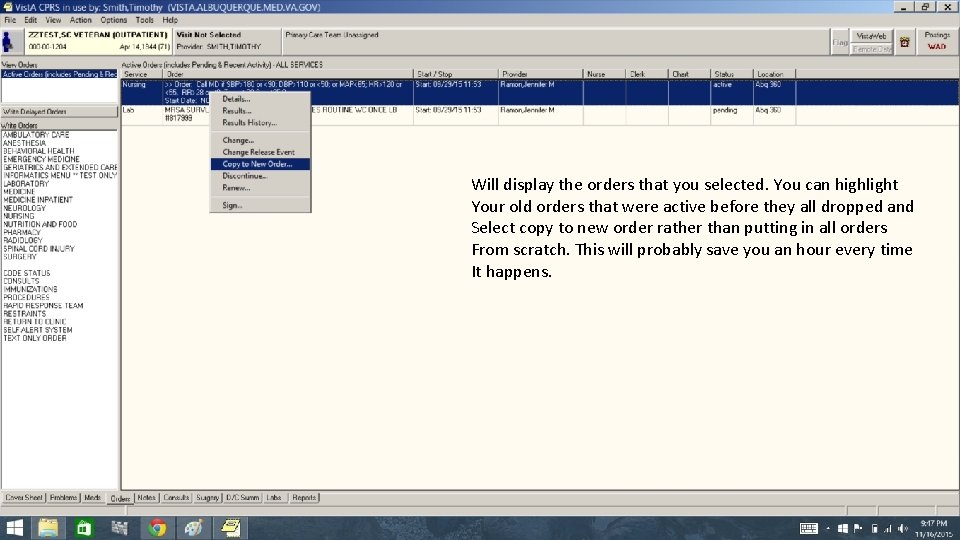Open the Tools menu
Screen dimensions: 960x540
coord(144,20)
